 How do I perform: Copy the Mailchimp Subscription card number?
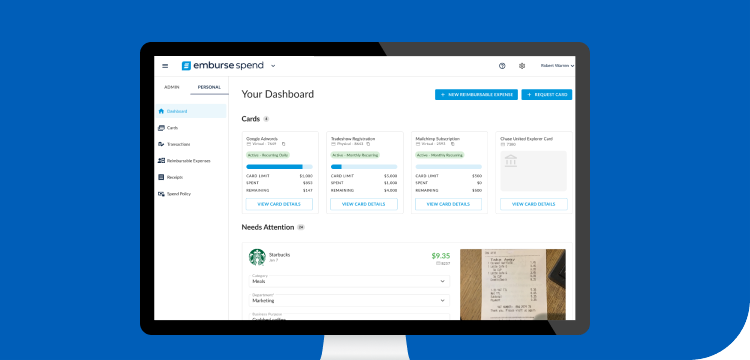(x=452, y=144)
